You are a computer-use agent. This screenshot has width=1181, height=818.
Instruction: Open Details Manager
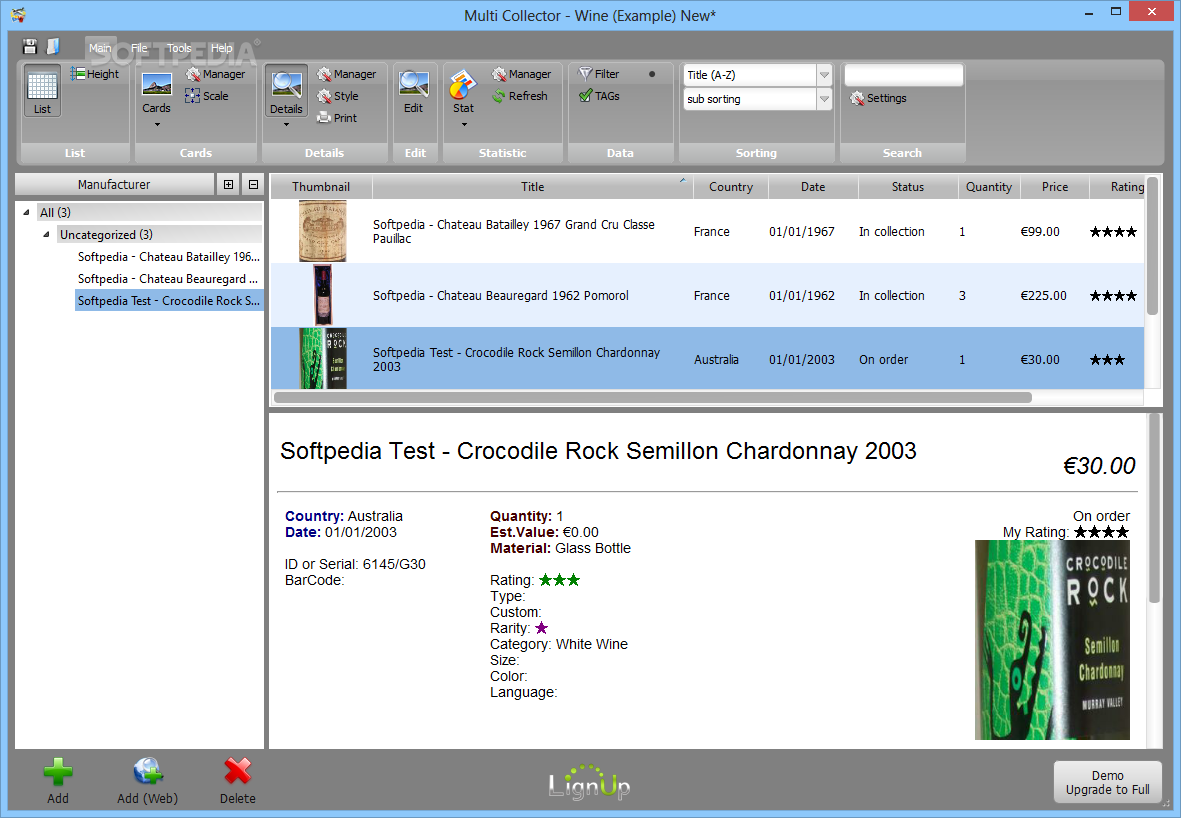(x=346, y=74)
